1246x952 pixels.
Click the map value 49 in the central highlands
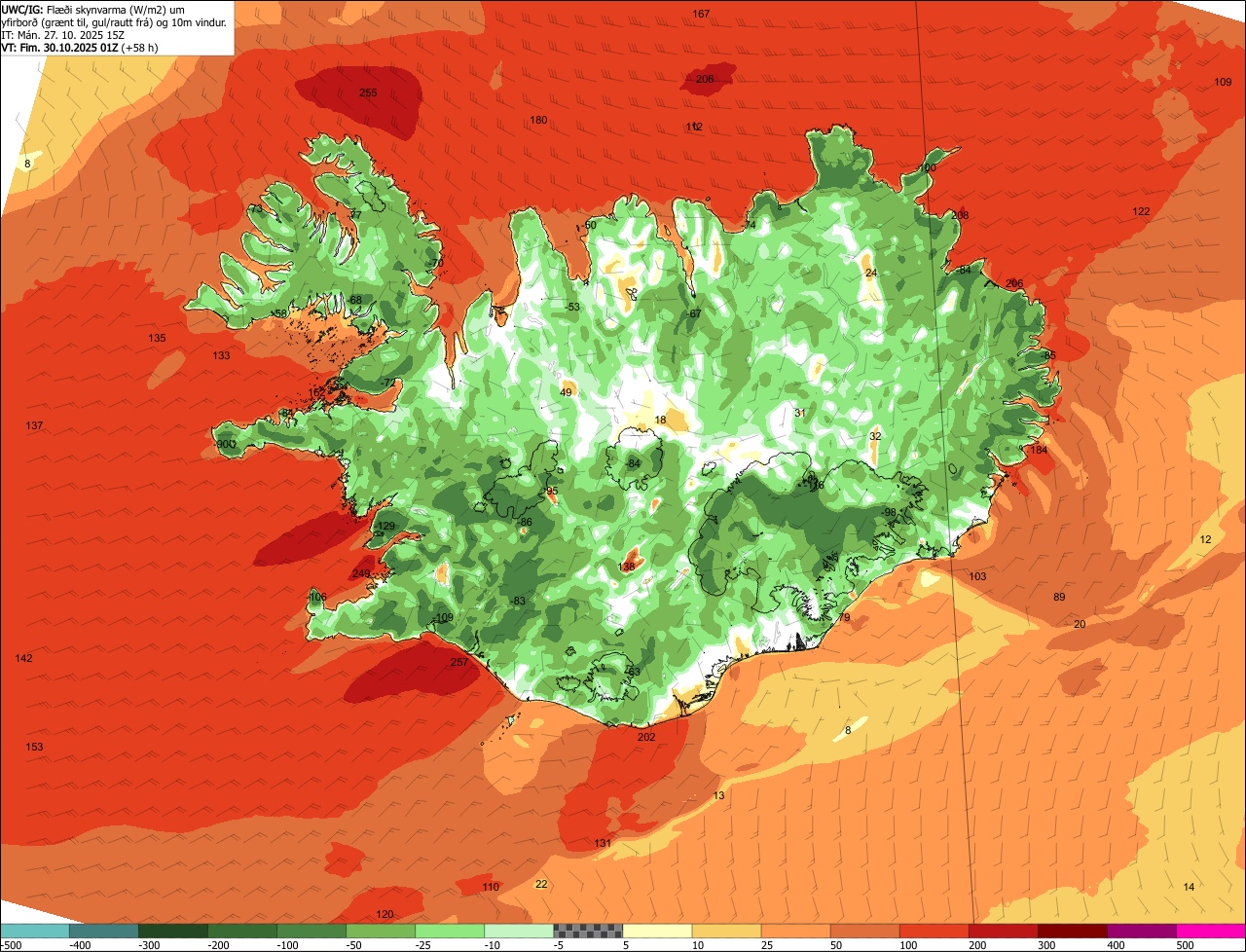pos(566,393)
